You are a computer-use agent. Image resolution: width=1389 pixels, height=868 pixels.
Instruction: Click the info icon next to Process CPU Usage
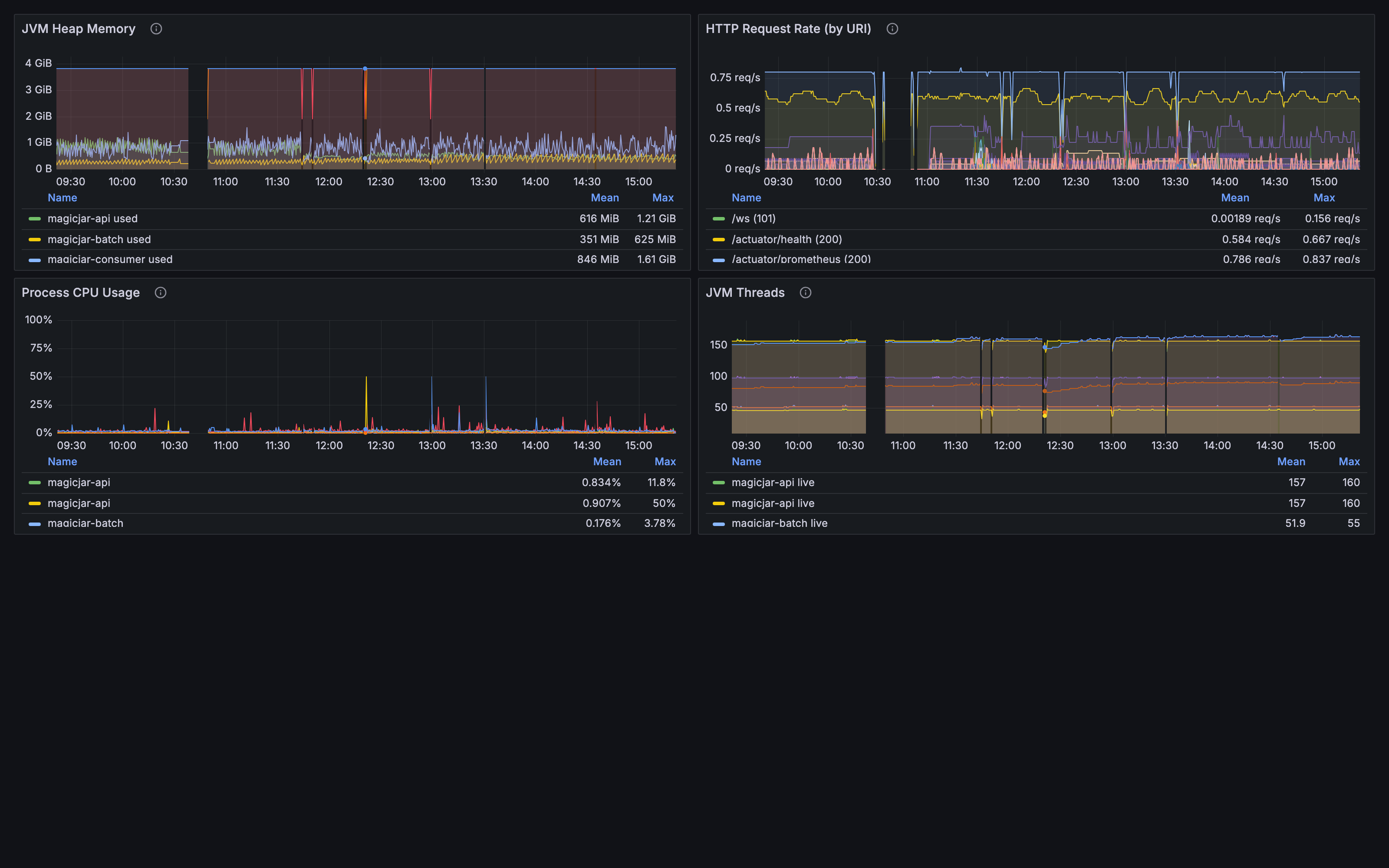(161, 293)
